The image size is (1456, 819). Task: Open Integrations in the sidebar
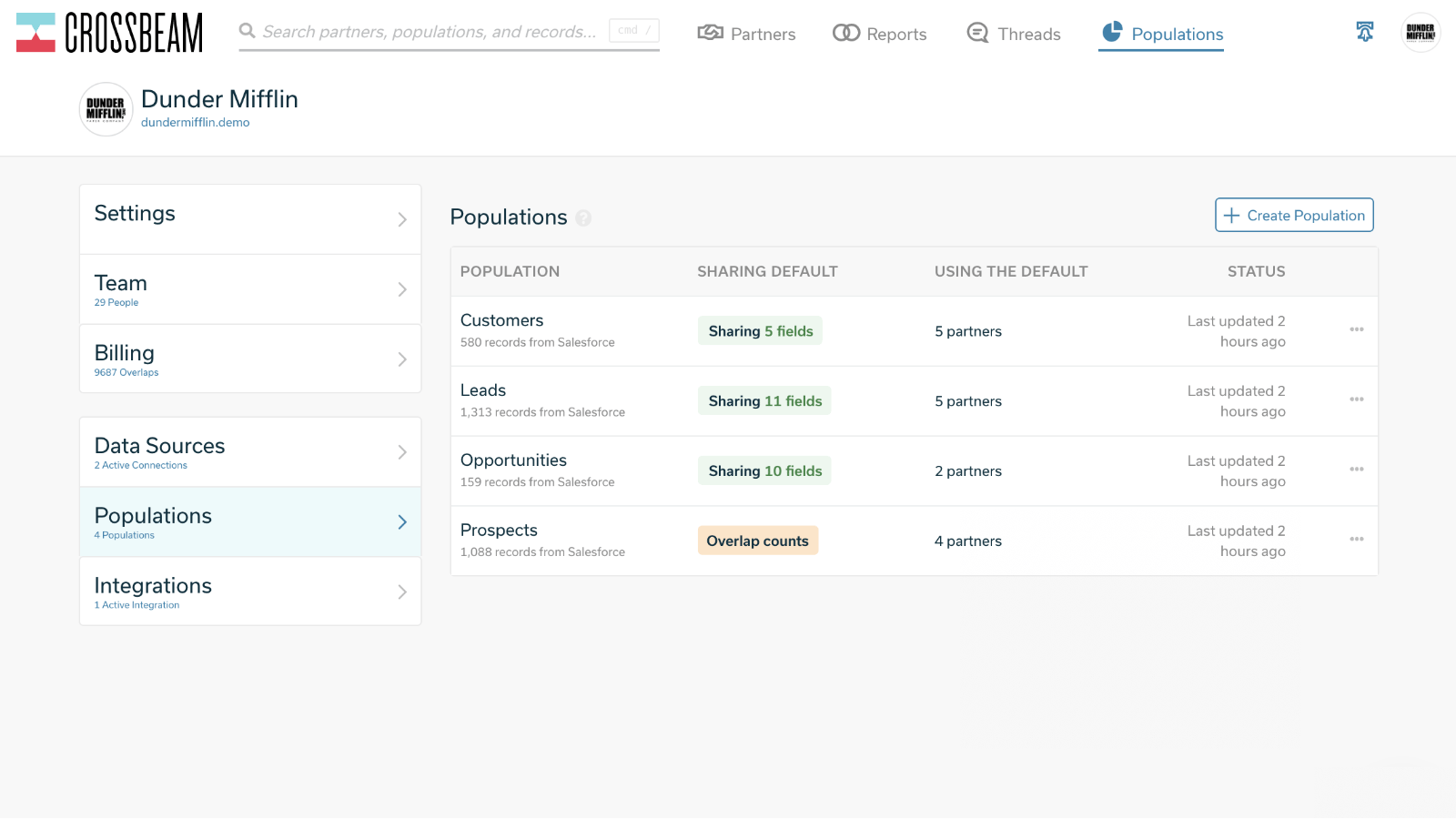pyautogui.click(x=250, y=592)
